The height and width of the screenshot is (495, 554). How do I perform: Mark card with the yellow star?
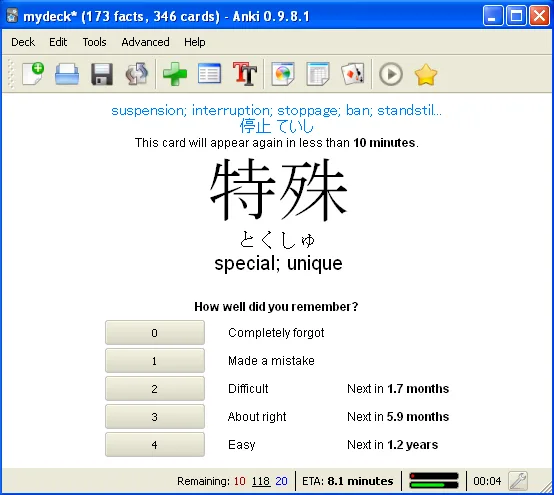[x=426, y=74]
